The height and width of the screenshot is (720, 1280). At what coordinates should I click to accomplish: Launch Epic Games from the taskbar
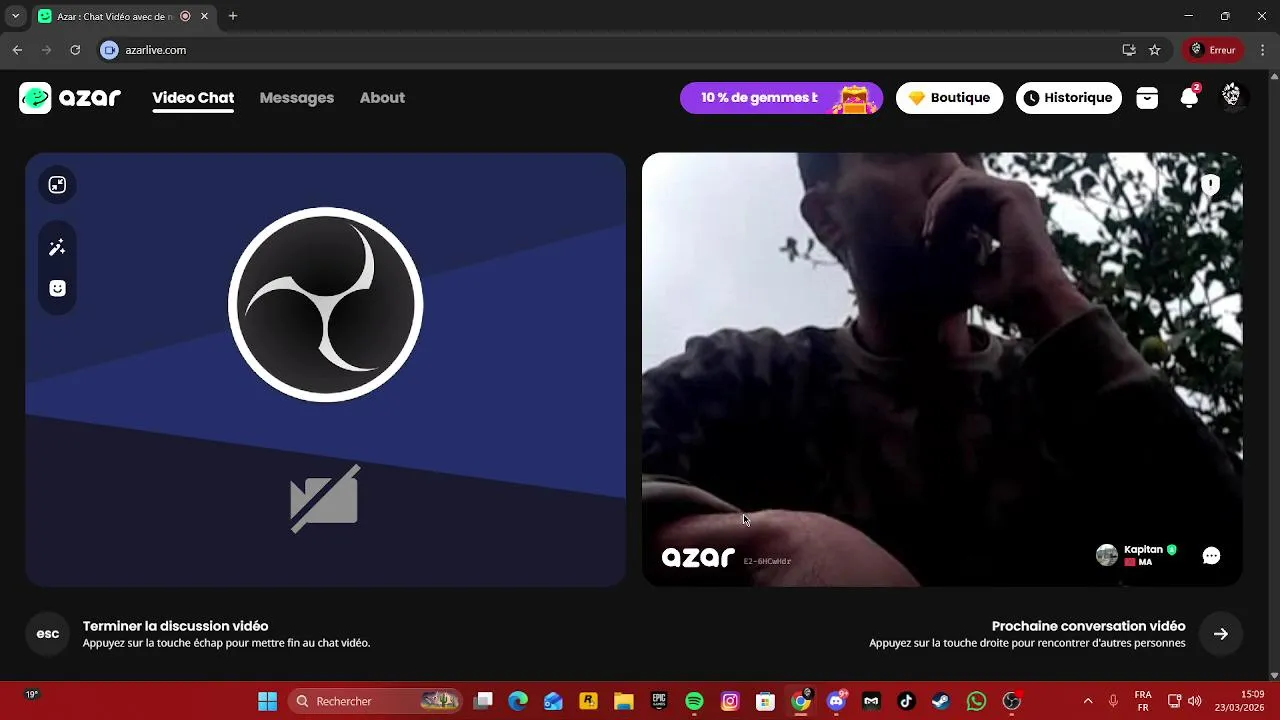659,701
